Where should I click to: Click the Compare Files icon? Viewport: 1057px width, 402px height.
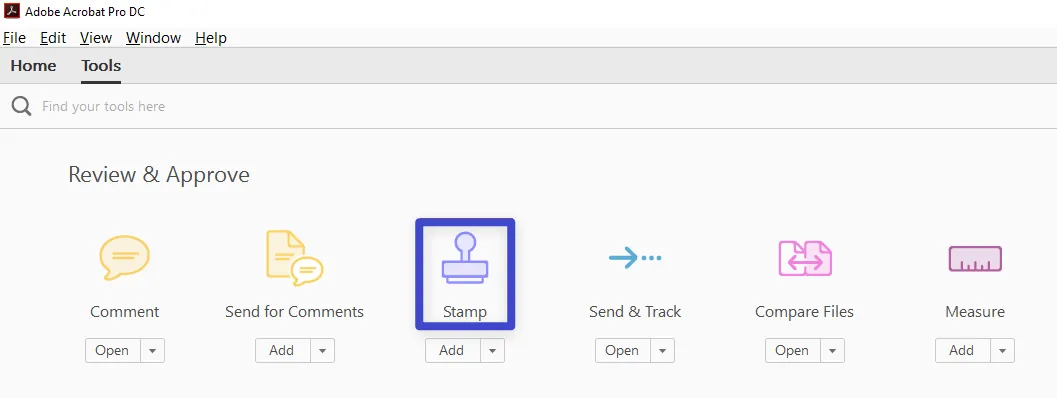click(805, 259)
